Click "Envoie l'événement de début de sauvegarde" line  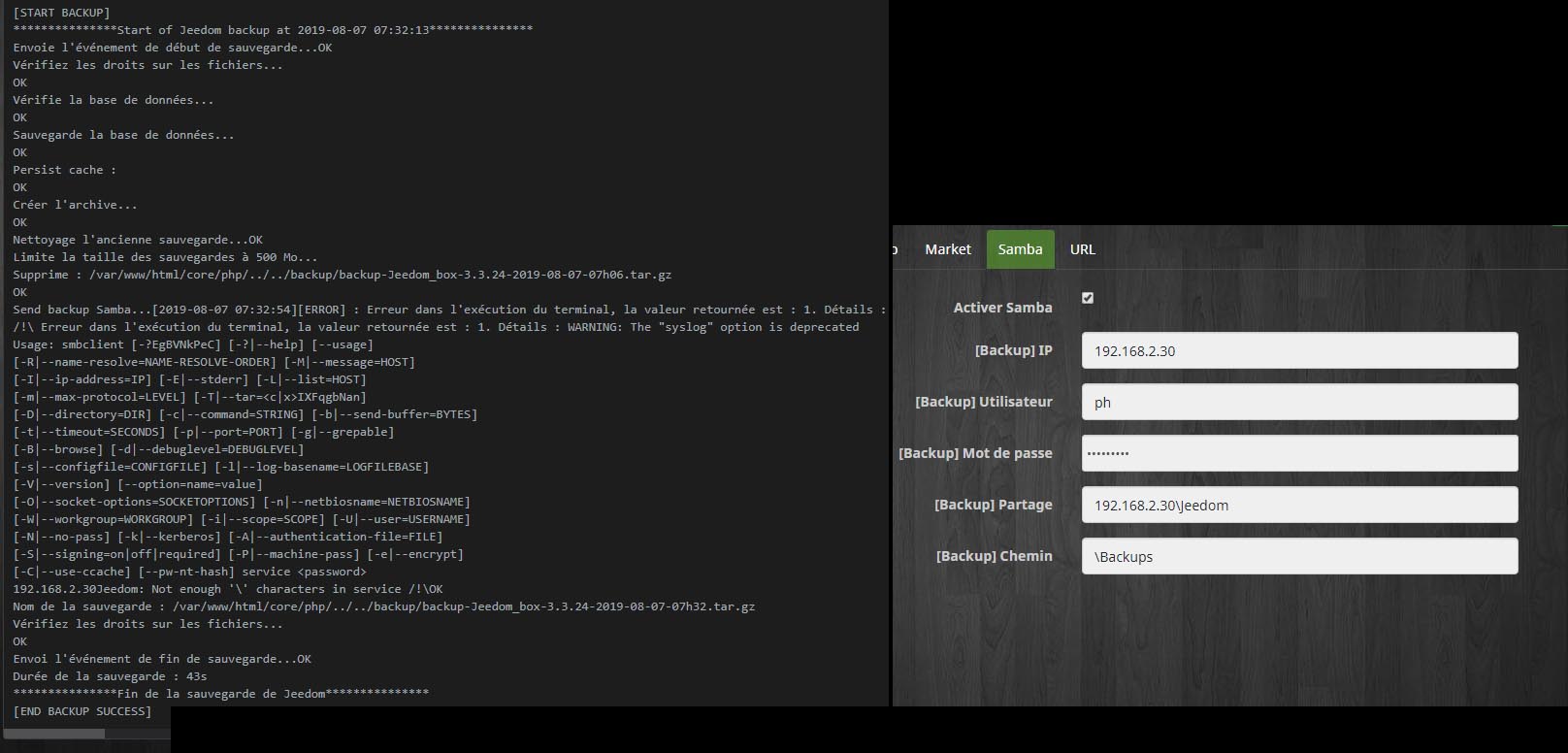(173, 48)
